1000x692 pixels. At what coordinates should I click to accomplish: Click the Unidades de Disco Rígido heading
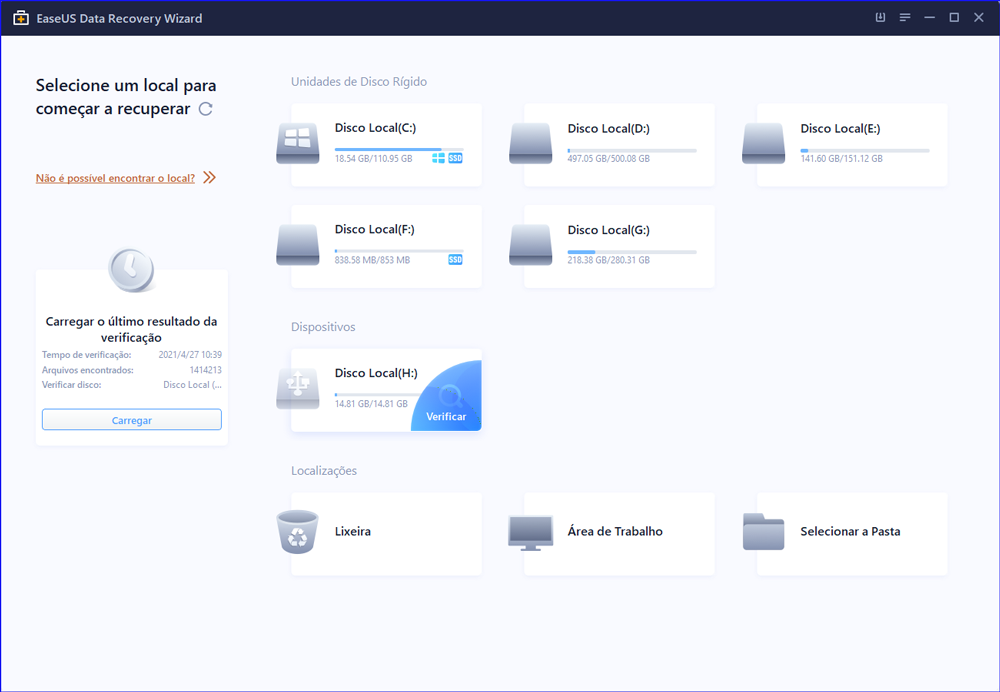pos(359,82)
